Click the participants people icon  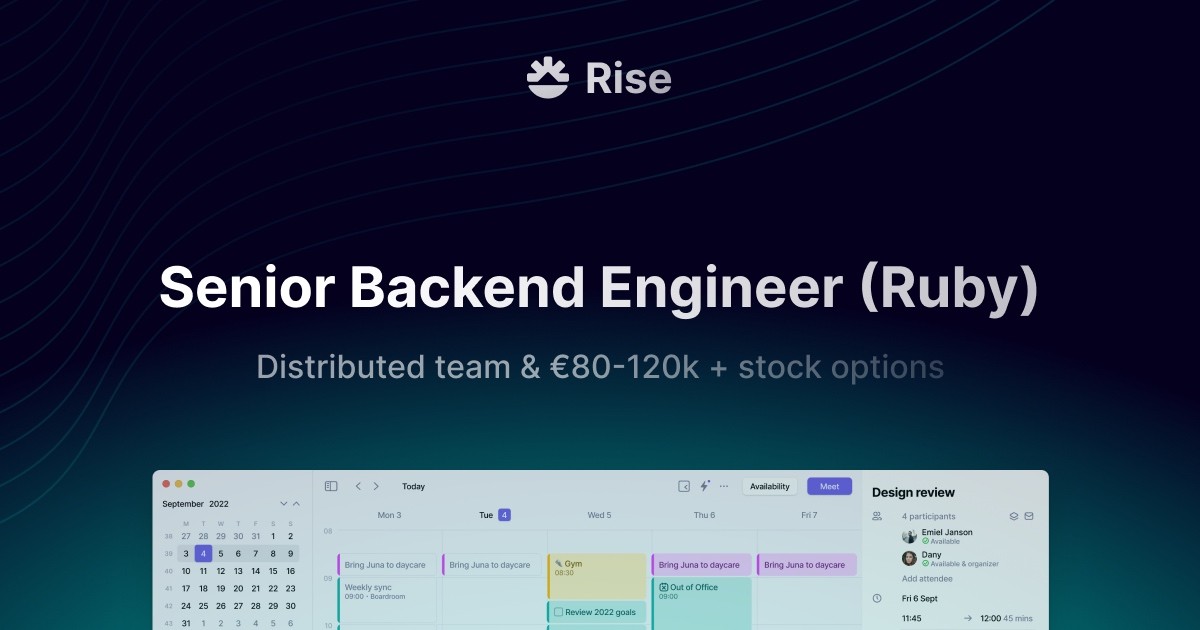coord(877,516)
